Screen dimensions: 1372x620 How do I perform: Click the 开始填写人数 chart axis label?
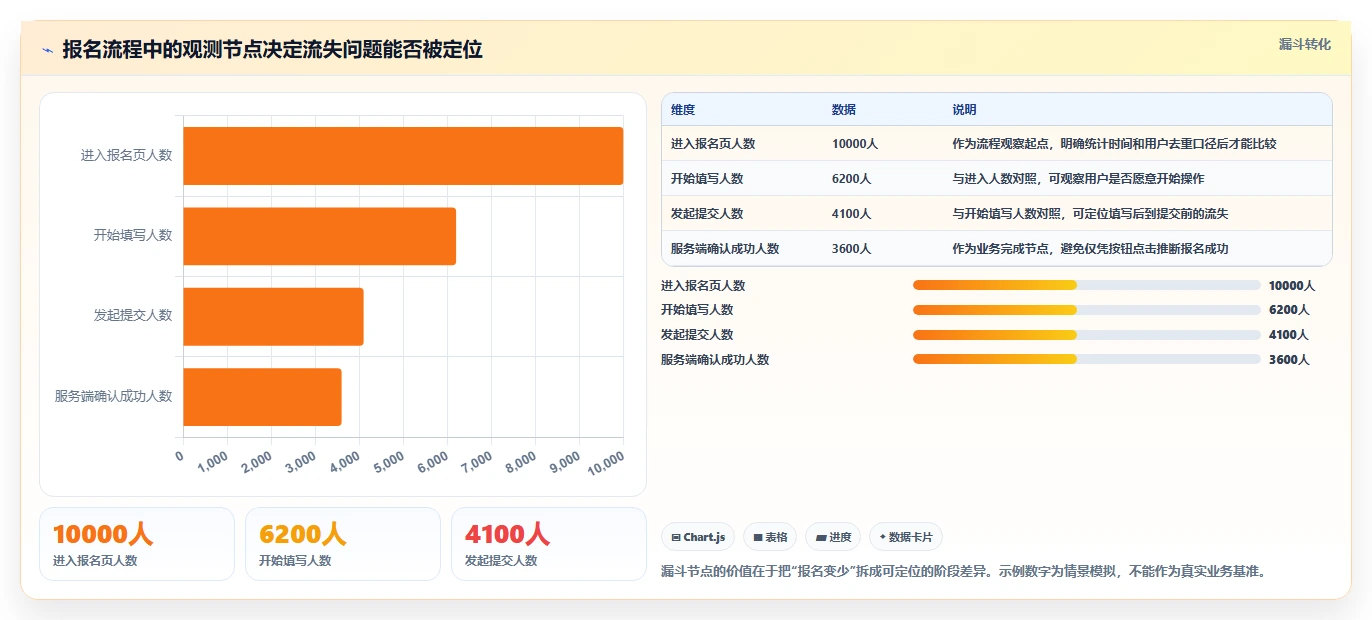(133, 236)
